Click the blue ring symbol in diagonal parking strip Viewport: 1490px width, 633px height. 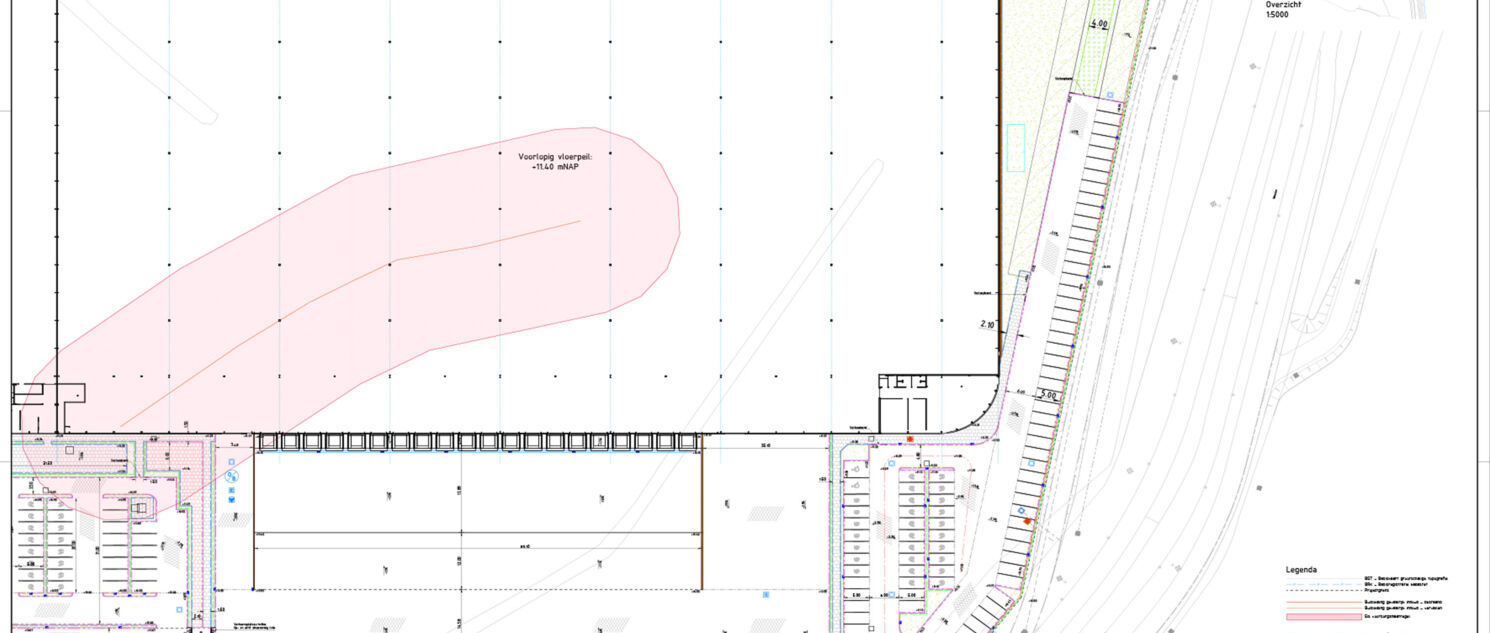point(1021,511)
